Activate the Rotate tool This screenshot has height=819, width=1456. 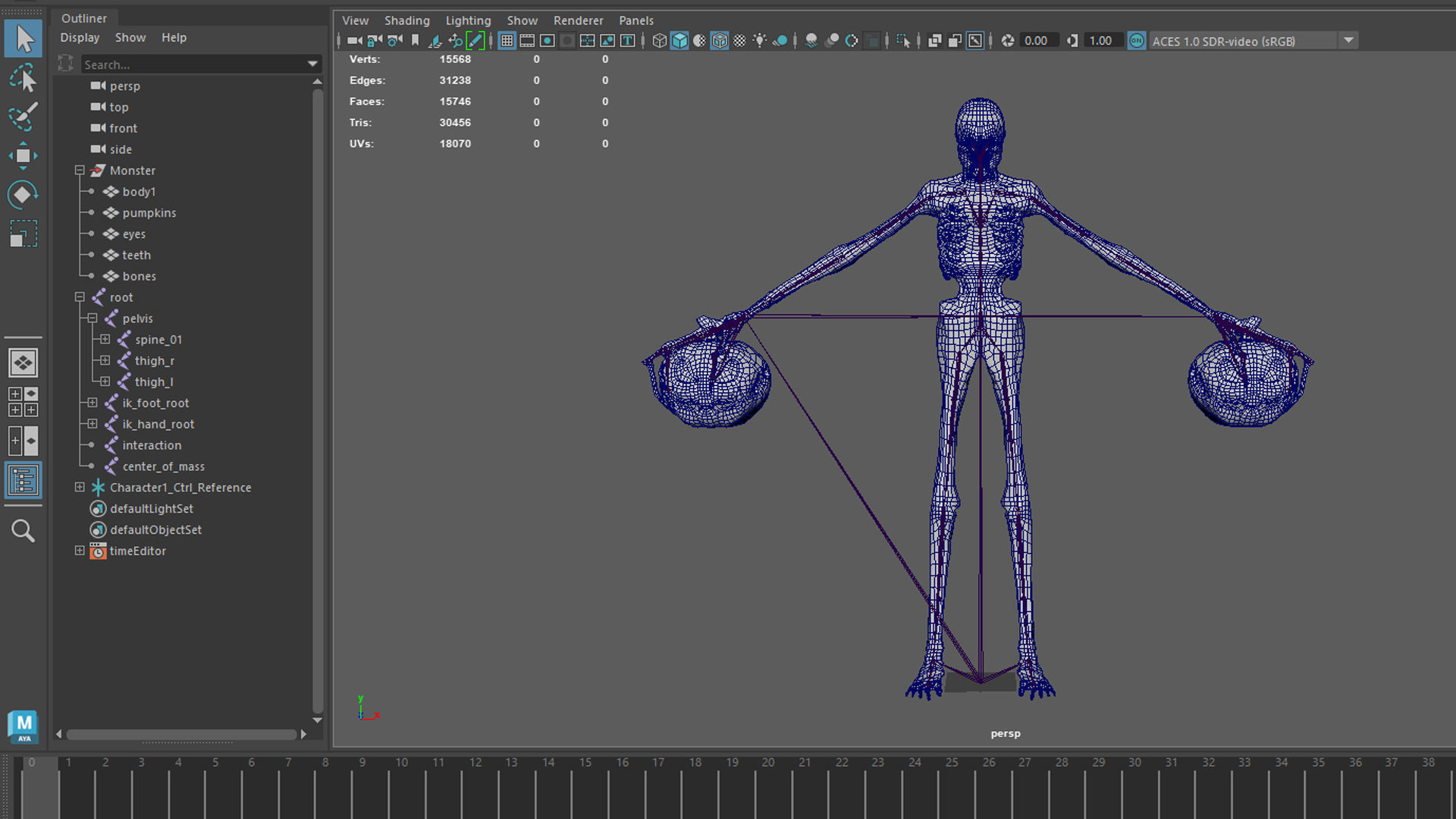[24, 195]
